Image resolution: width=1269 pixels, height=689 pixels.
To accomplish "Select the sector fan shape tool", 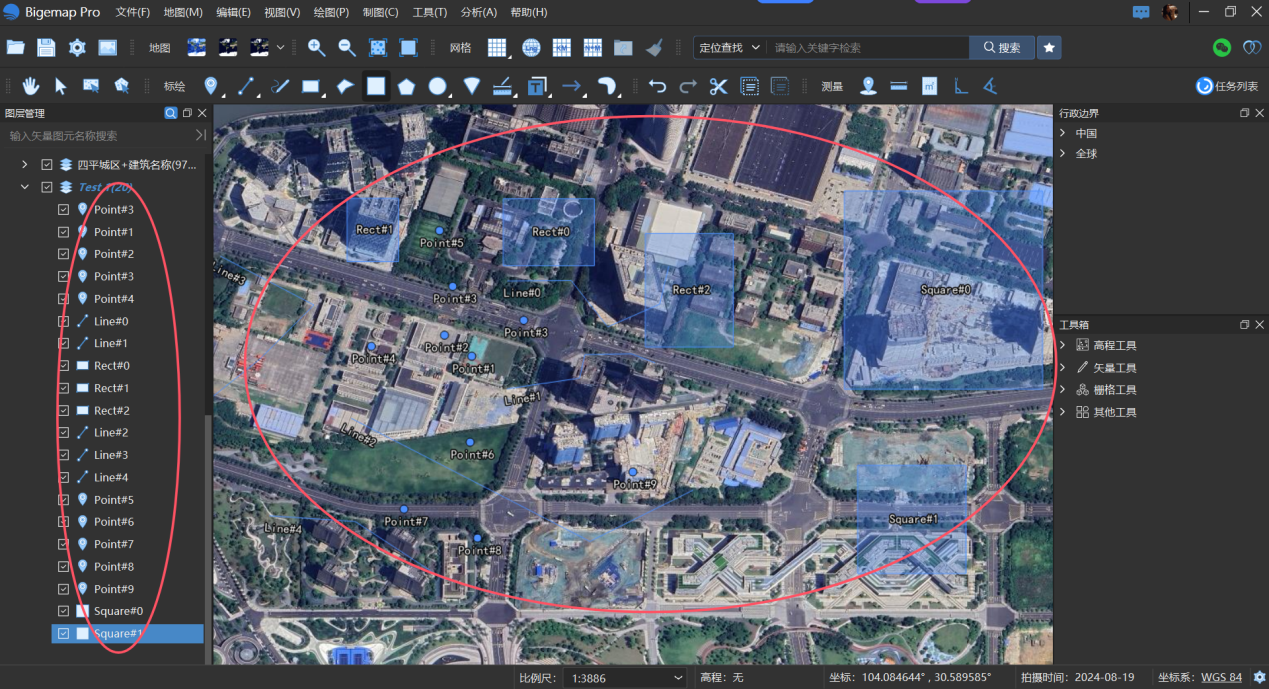I will pos(471,86).
